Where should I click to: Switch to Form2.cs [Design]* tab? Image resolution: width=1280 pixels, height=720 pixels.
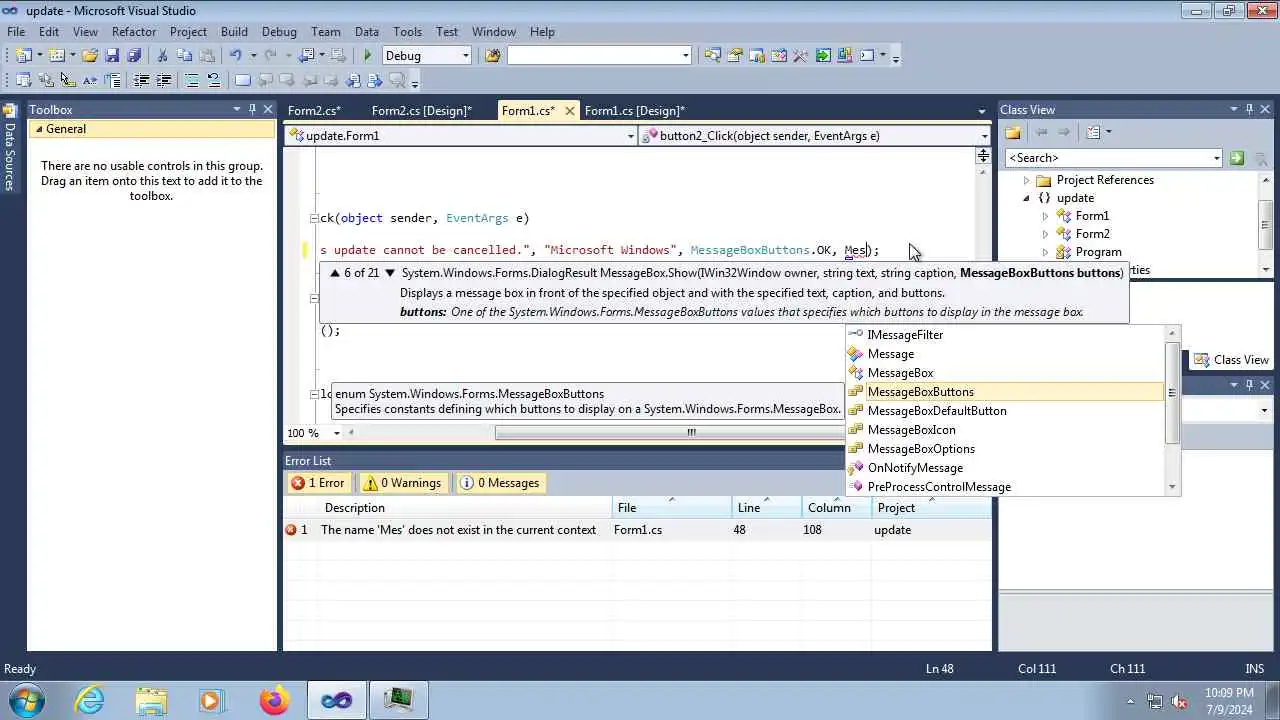click(421, 111)
